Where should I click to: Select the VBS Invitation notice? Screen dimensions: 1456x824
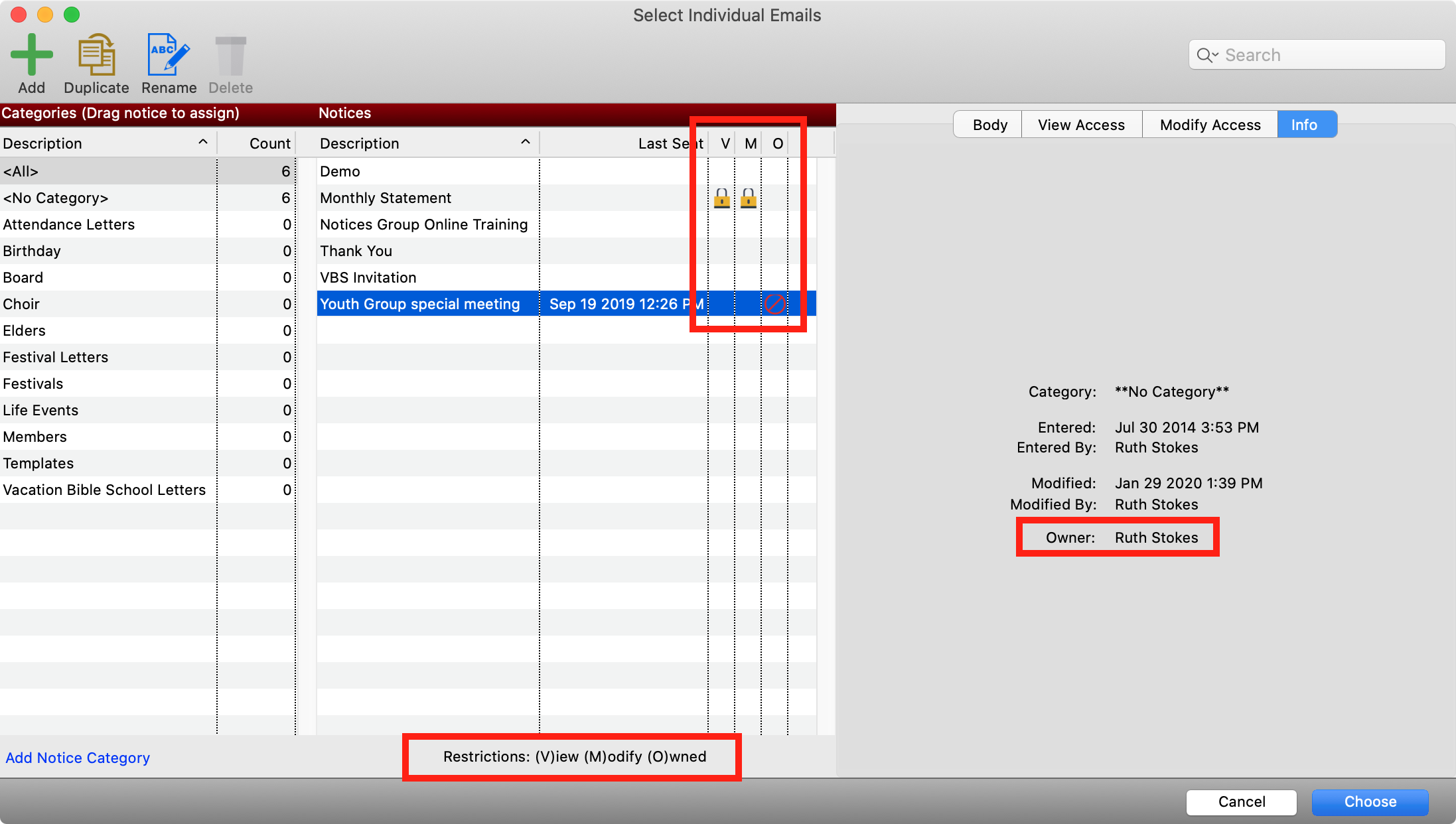click(368, 277)
